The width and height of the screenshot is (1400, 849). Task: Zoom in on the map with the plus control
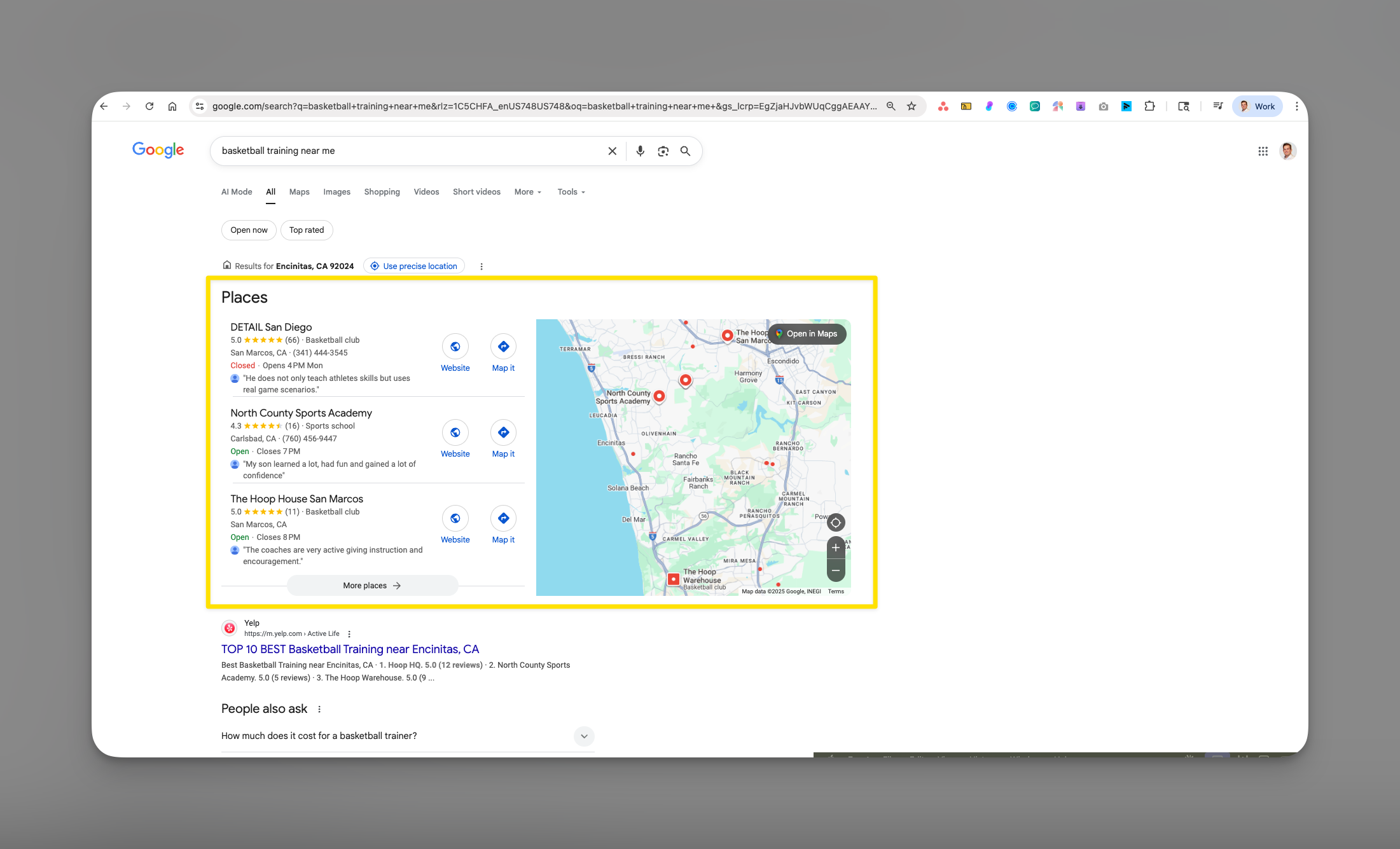click(836, 548)
